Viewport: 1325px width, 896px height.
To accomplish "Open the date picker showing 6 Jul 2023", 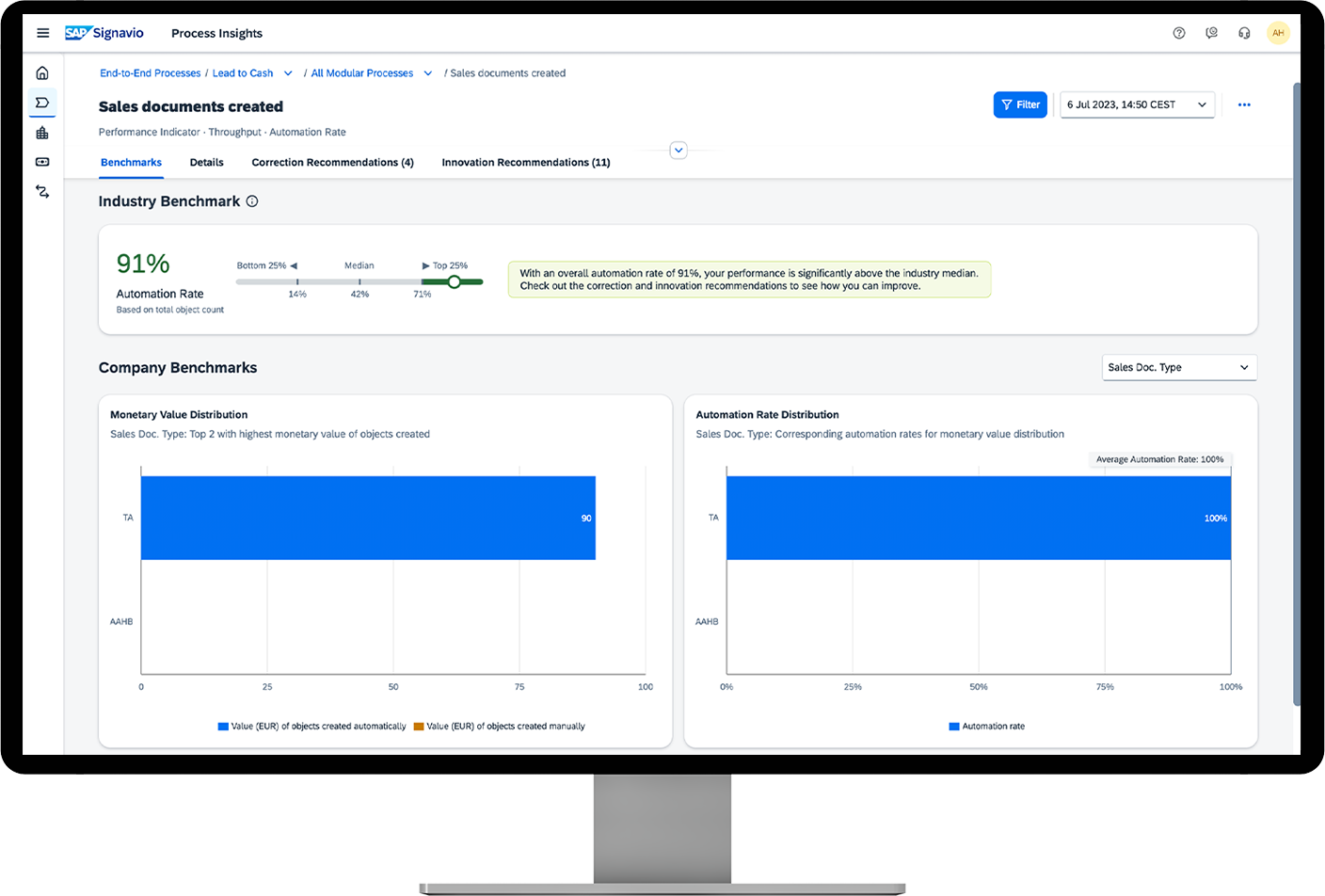I will [1137, 106].
